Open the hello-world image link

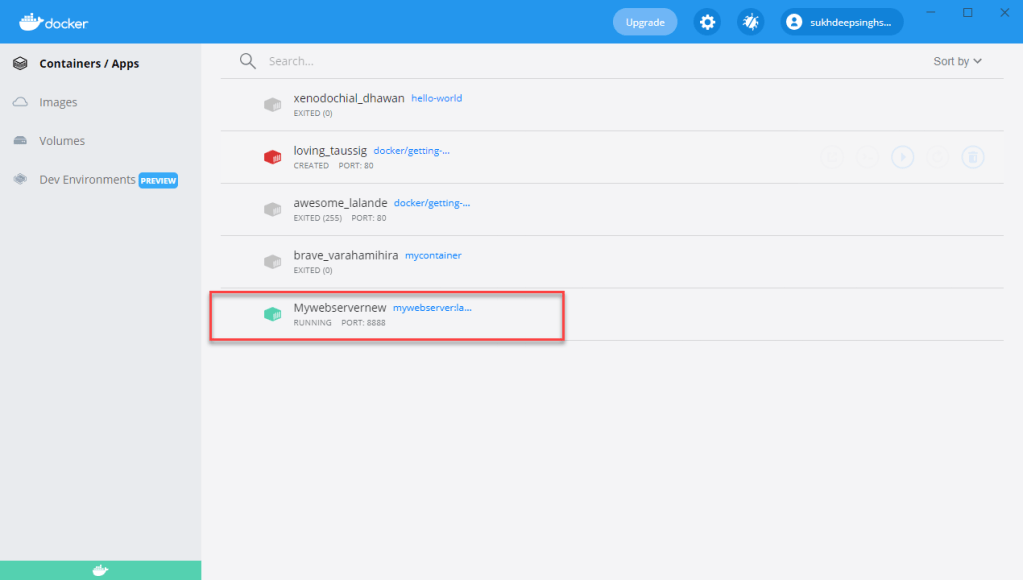[x=436, y=99]
